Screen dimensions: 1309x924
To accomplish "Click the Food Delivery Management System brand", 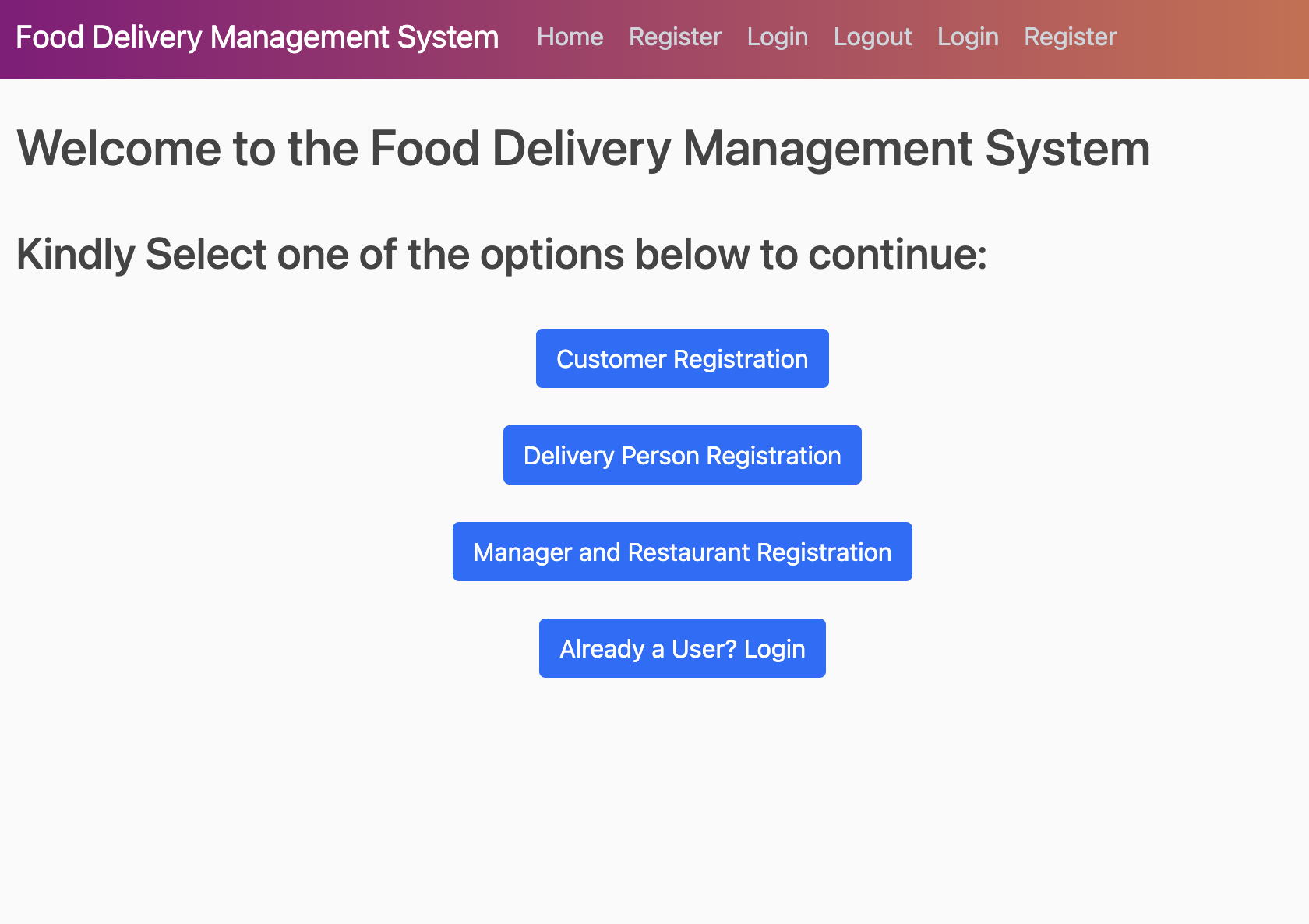I will click(x=259, y=37).
